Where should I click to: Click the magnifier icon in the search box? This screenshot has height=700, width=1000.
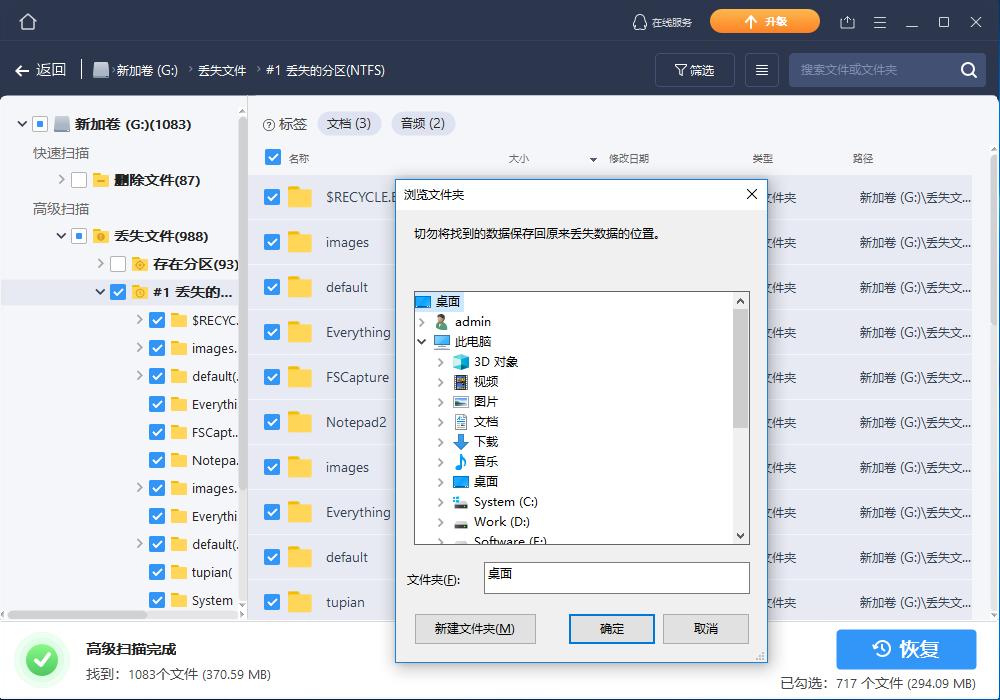click(x=967, y=70)
